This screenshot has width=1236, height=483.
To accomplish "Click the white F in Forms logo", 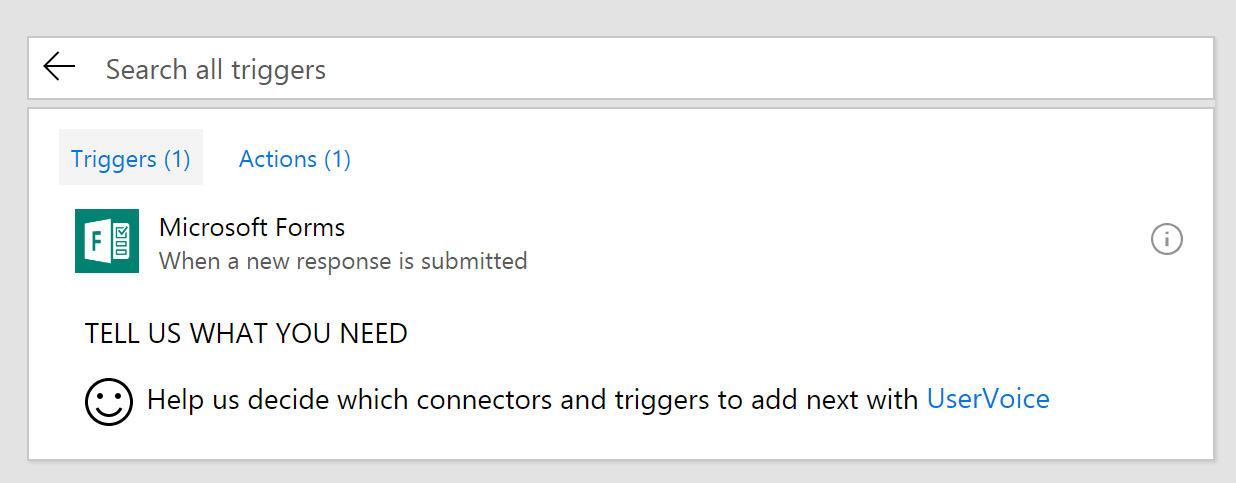I will pyautogui.click(x=97, y=242).
